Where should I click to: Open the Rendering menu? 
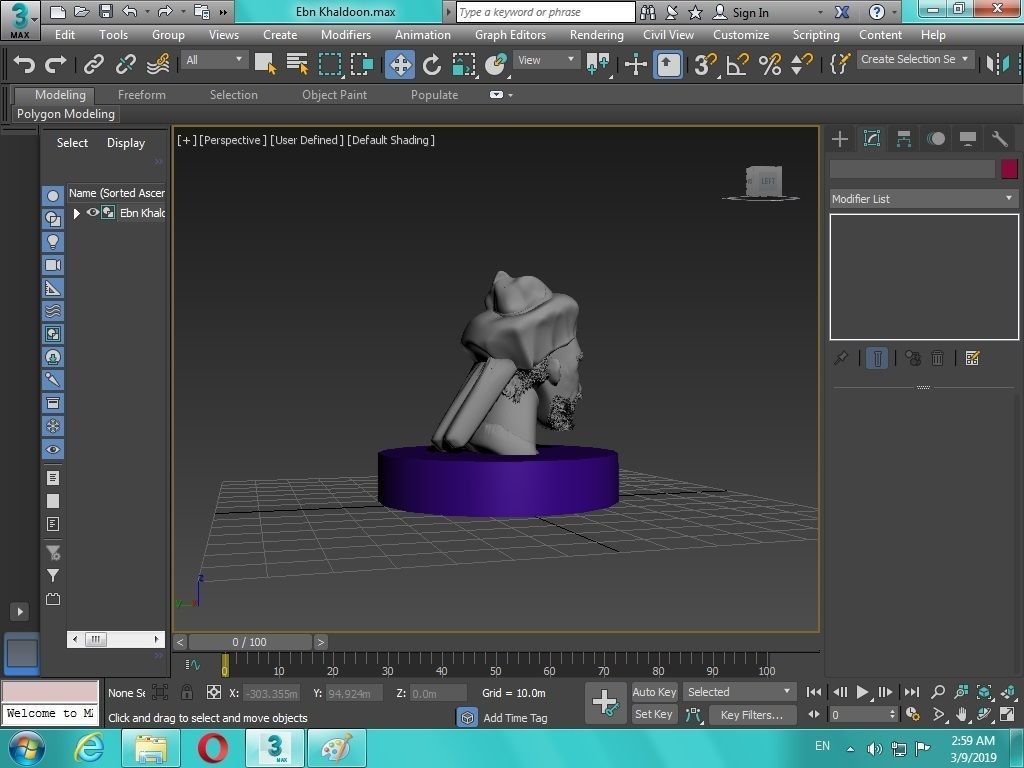click(596, 34)
